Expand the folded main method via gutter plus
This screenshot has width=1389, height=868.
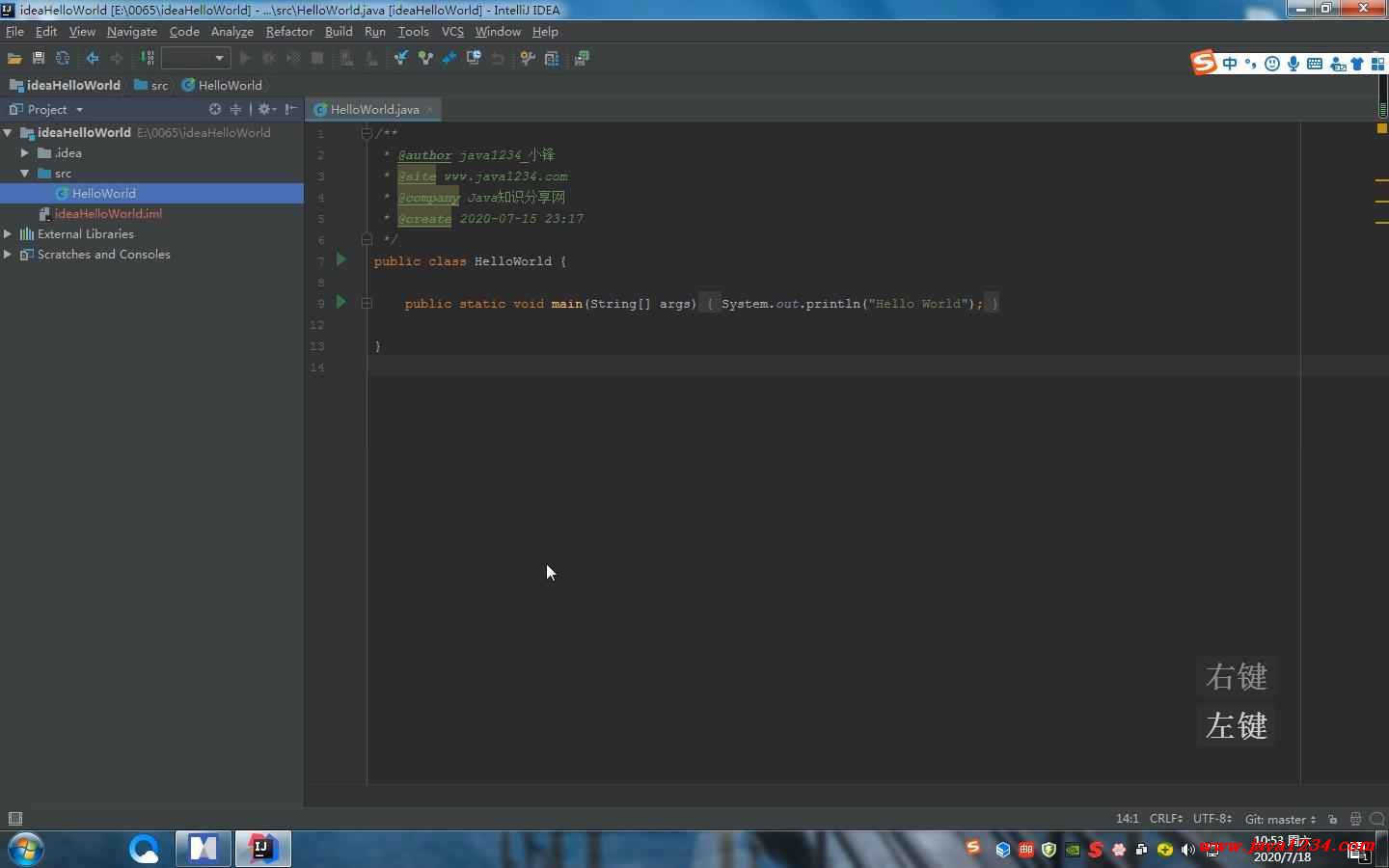click(367, 303)
